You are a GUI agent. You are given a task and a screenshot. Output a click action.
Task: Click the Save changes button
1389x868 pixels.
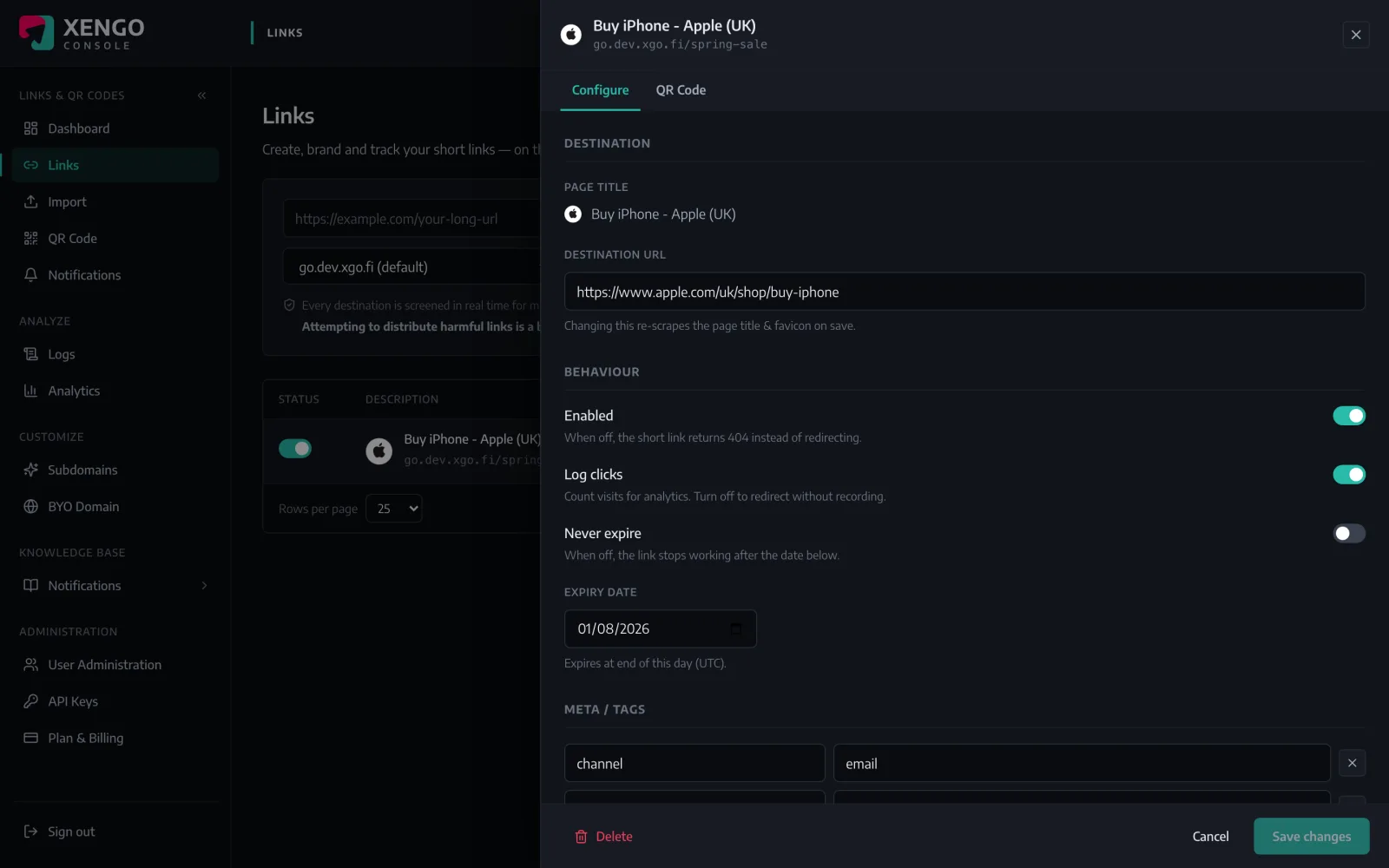pyautogui.click(x=1311, y=837)
